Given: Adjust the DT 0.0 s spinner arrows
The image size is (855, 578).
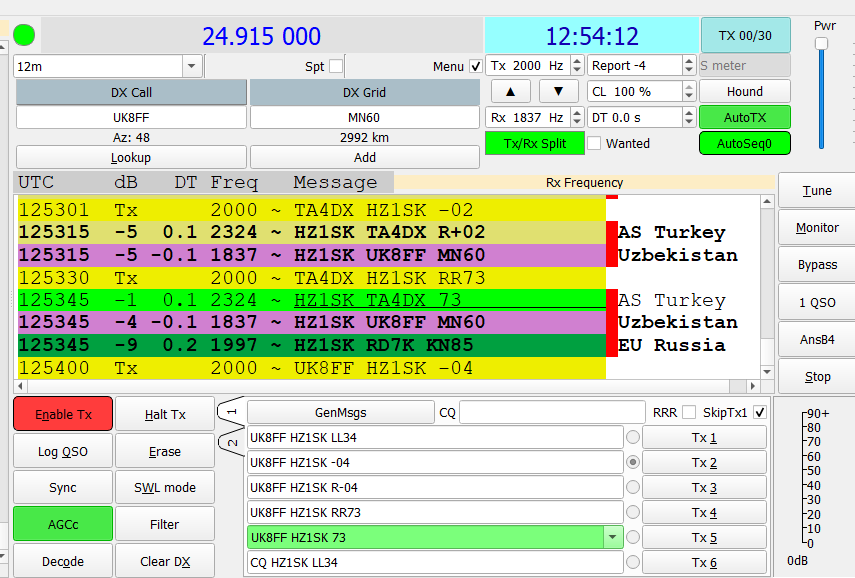Looking at the screenshot, I should pos(689,117).
